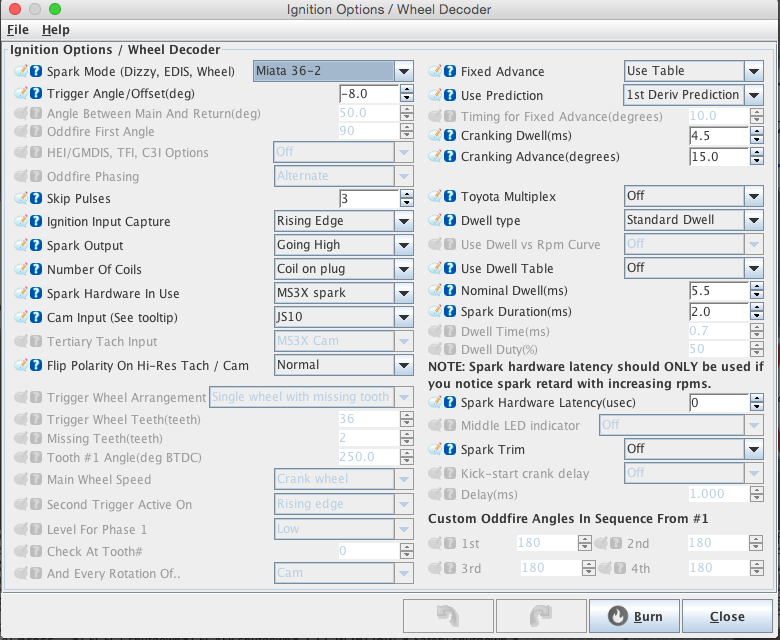Expand the Ignition Input Capture dropdown
The width and height of the screenshot is (780, 640).
pos(344,221)
